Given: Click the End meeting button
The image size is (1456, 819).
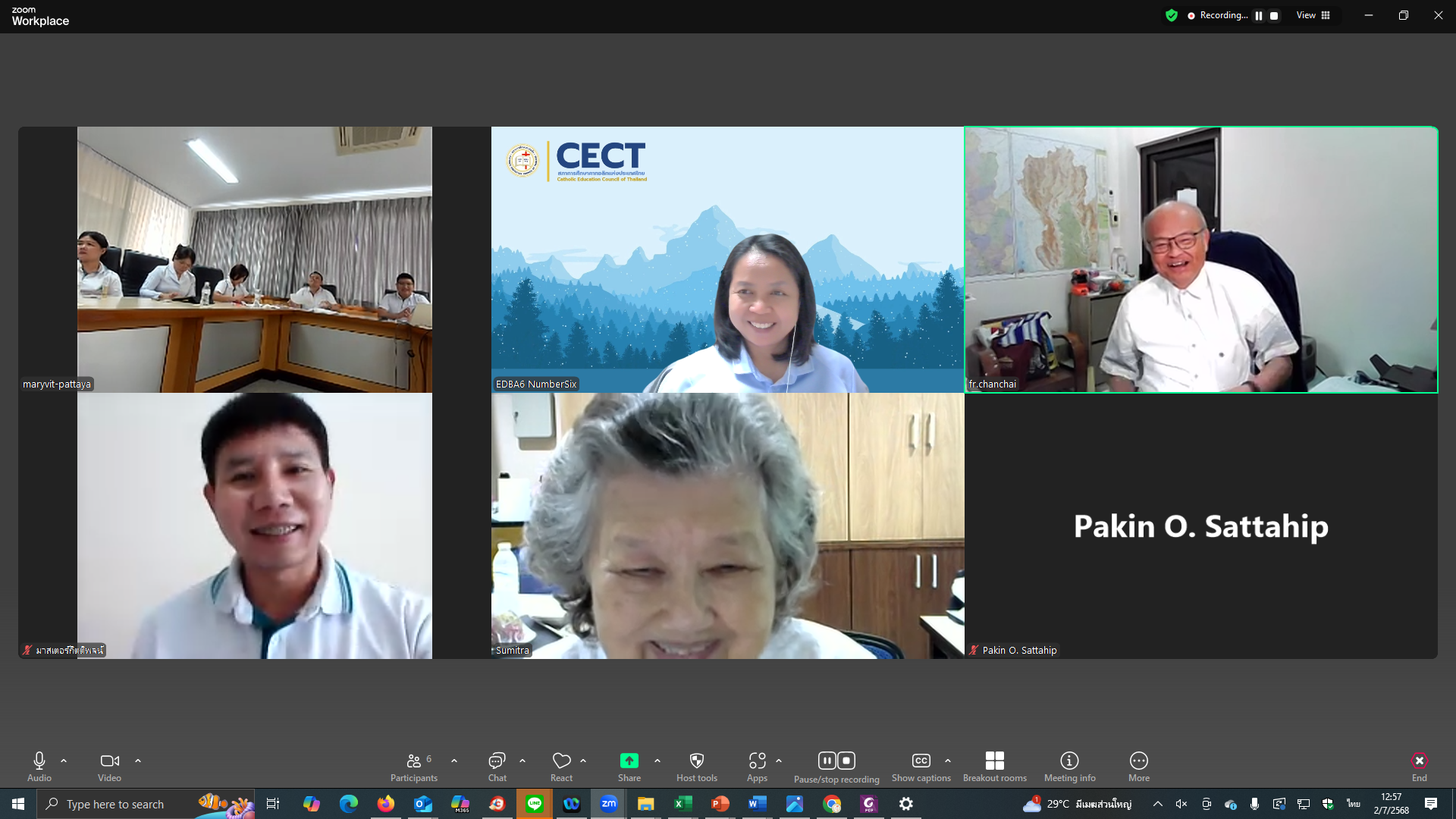Looking at the screenshot, I should (x=1419, y=761).
